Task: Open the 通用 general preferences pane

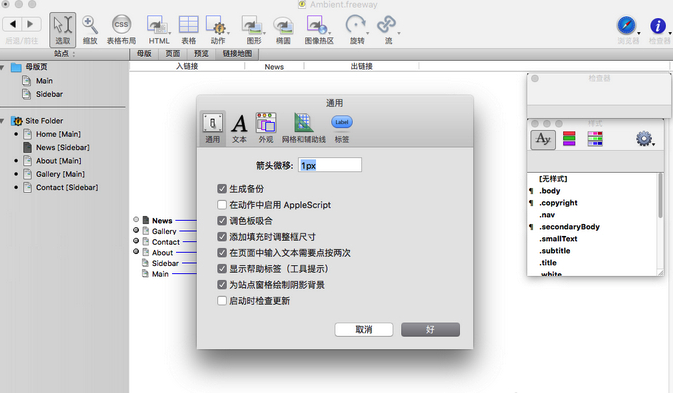Action: (212, 128)
